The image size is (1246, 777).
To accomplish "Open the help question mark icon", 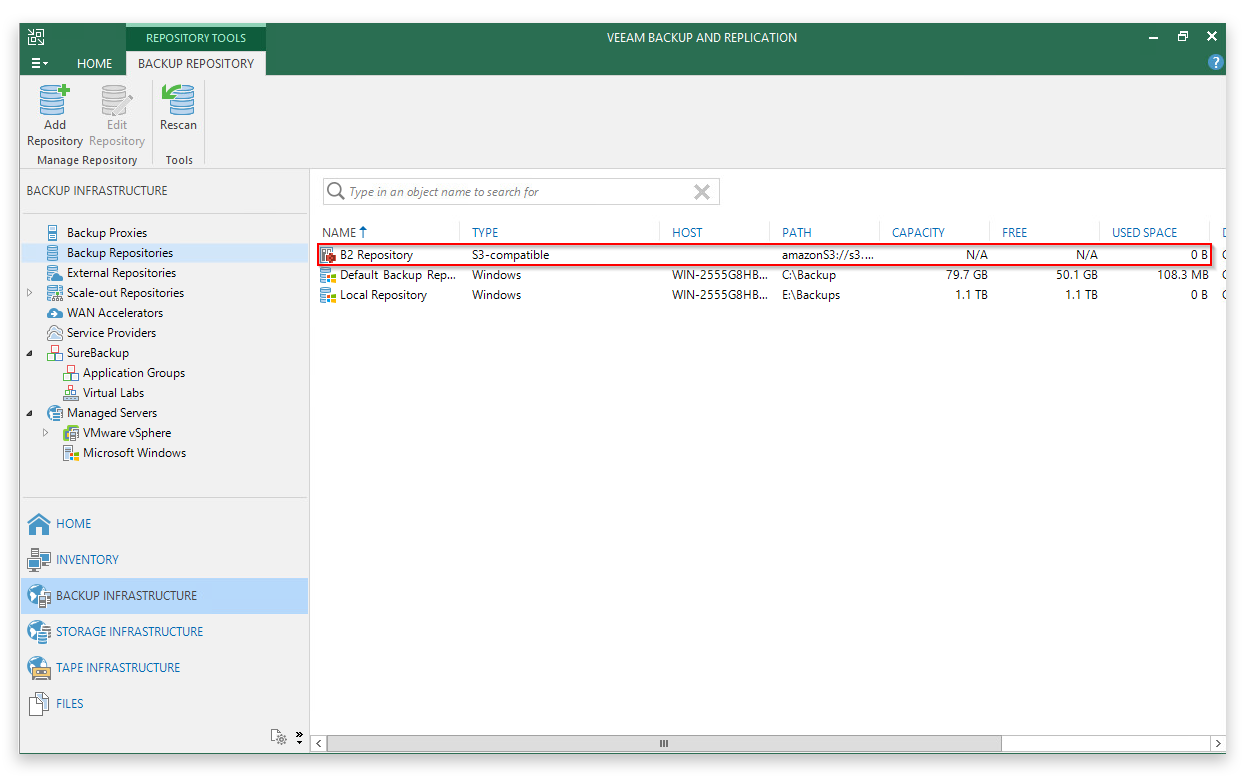I will coord(1215,62).
